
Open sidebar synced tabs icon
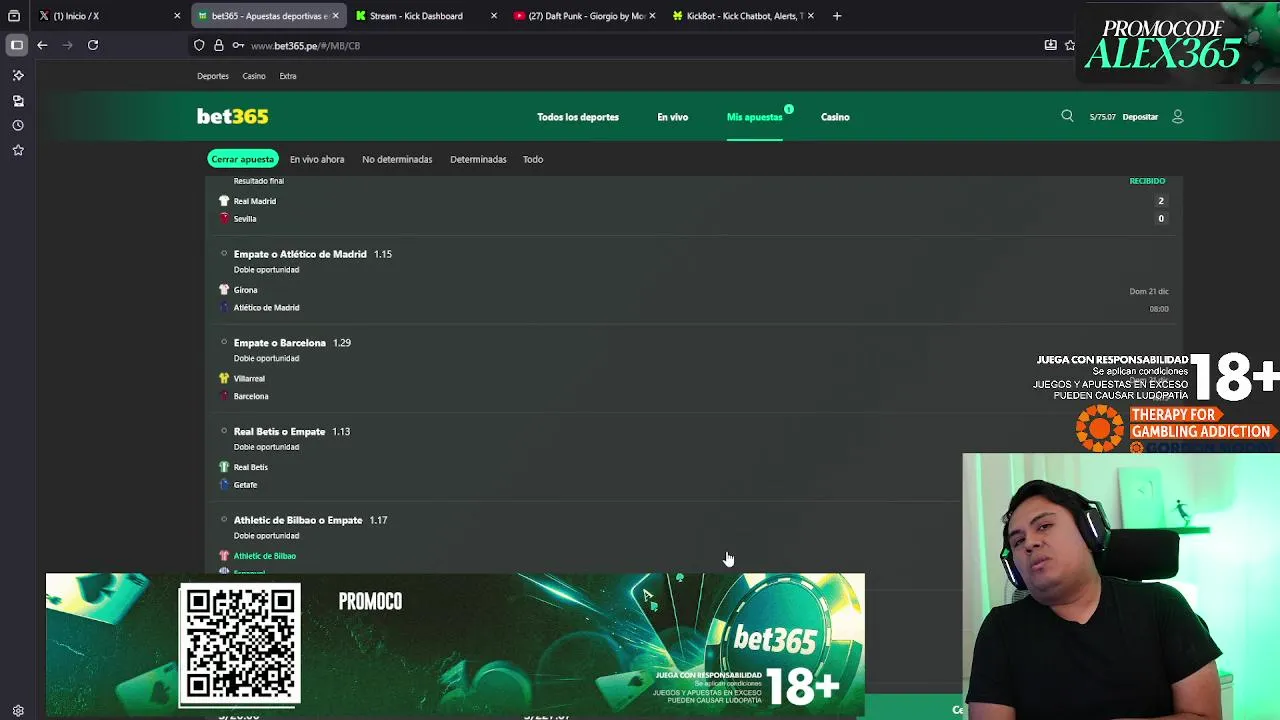(18, 100)
